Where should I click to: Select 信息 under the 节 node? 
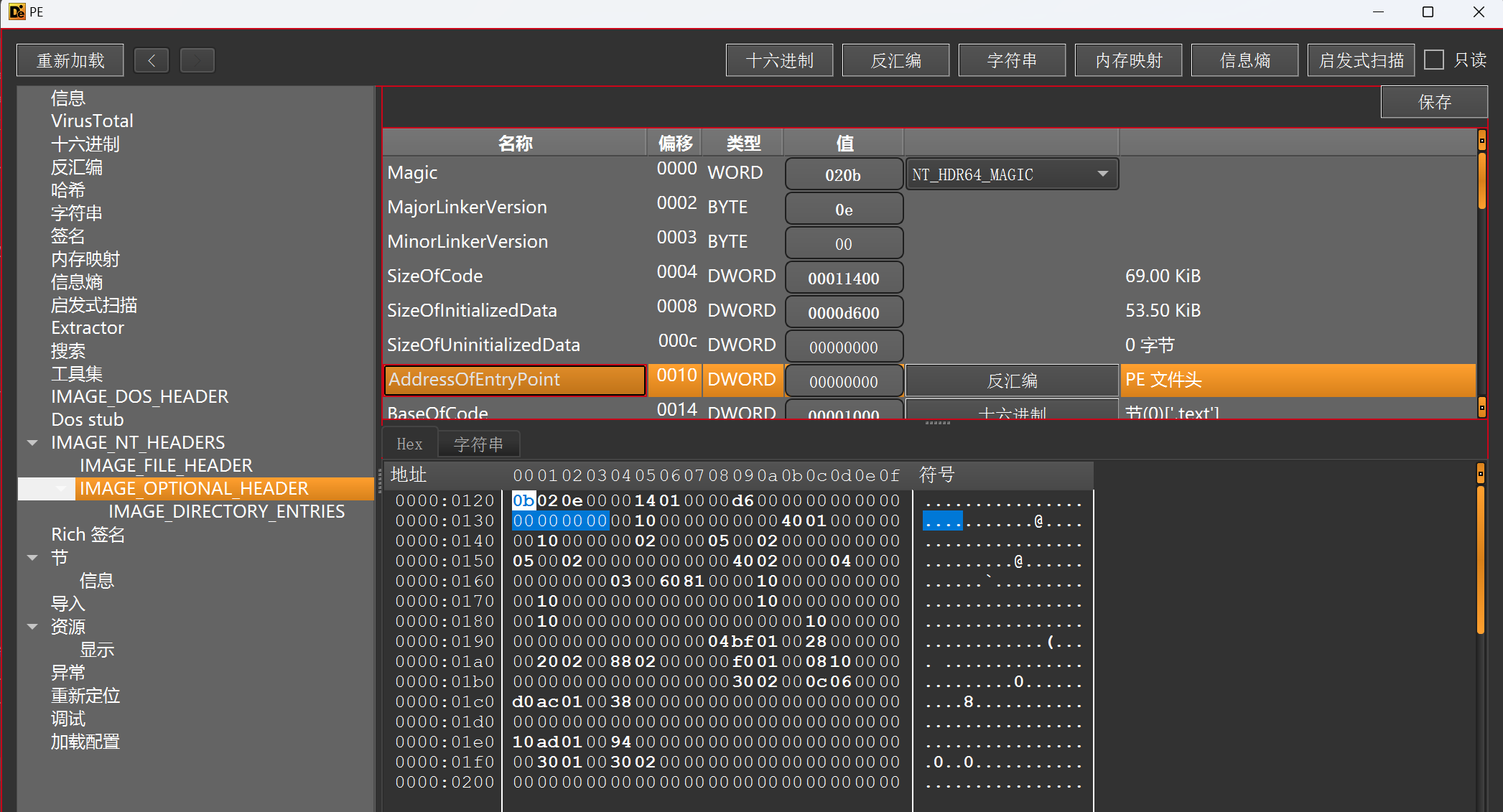tap(97, 581)
